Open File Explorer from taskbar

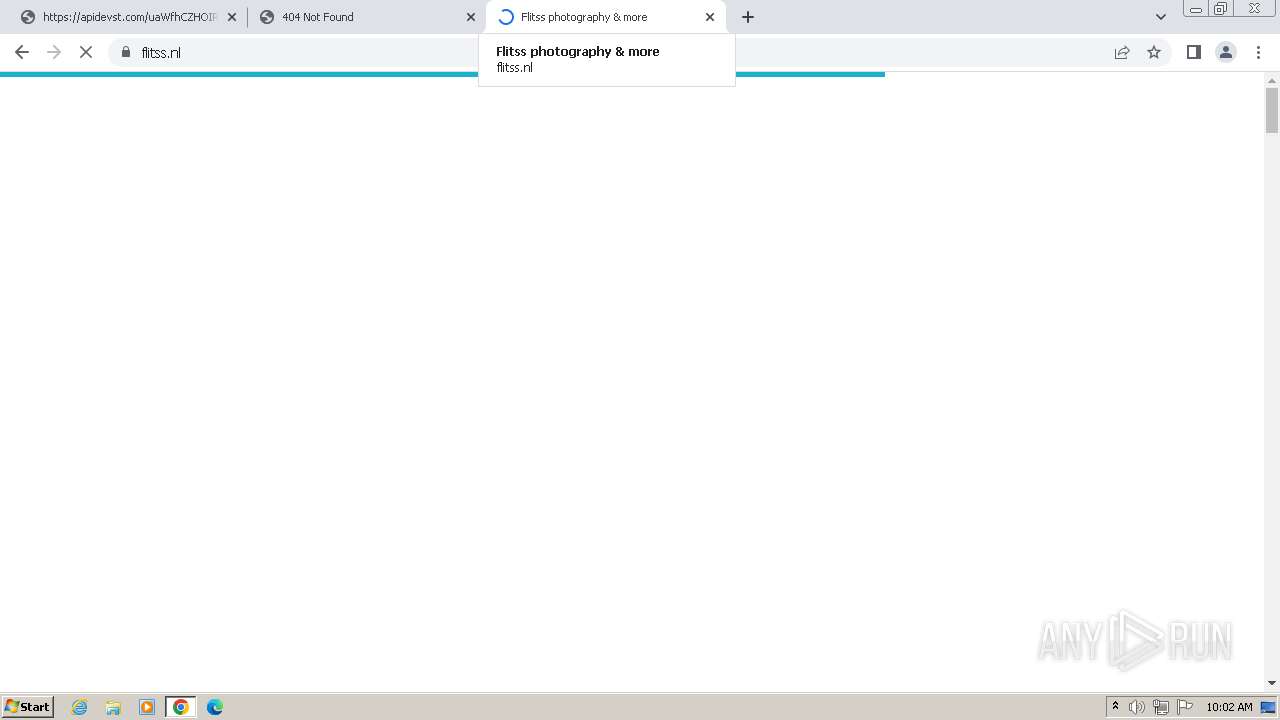pyautogui.click(x=113, y=707)
